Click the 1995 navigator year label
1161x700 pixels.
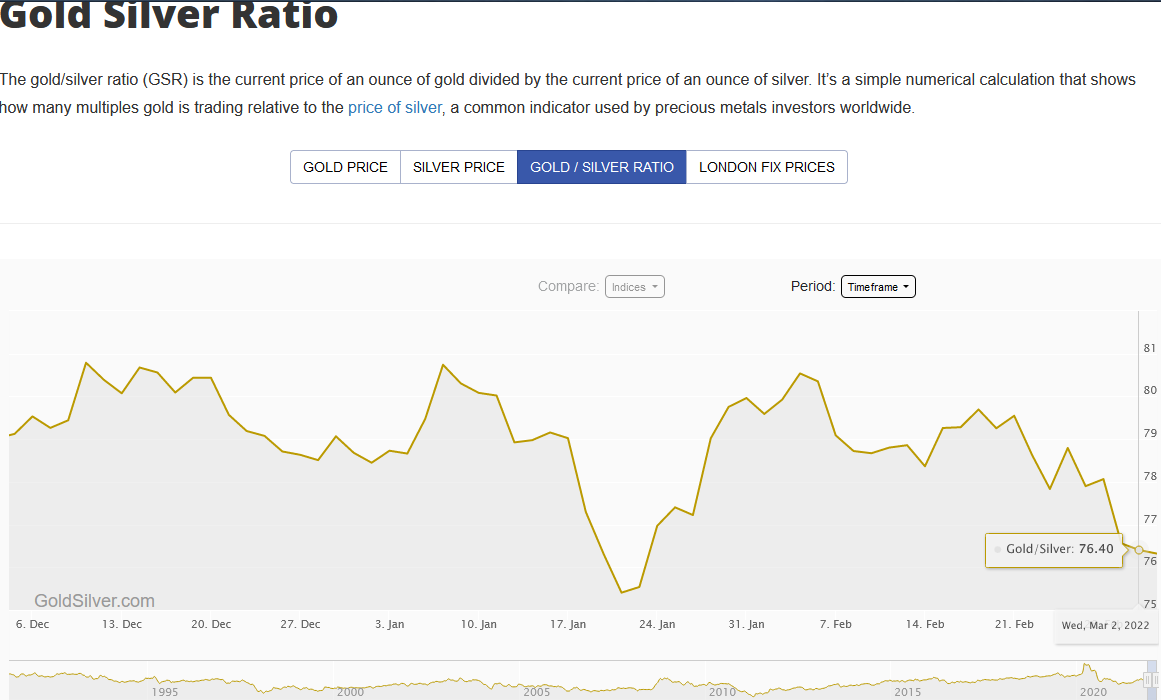tap(164, 692)
